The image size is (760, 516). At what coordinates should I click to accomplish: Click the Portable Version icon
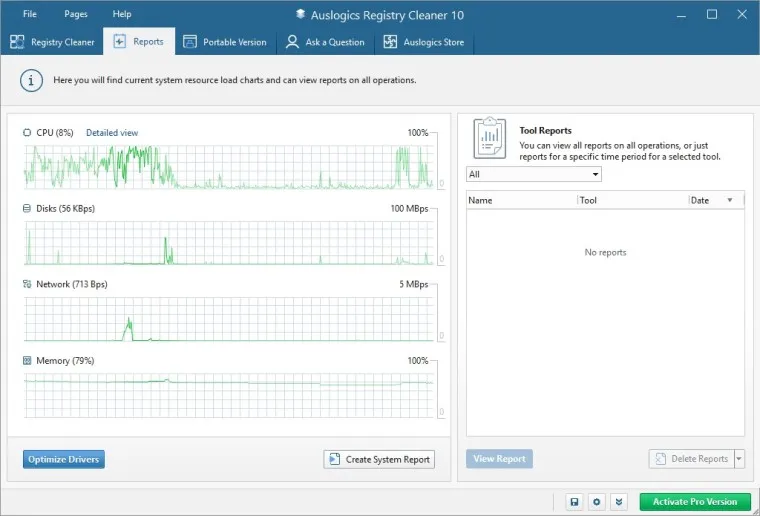tap(190, 42)
